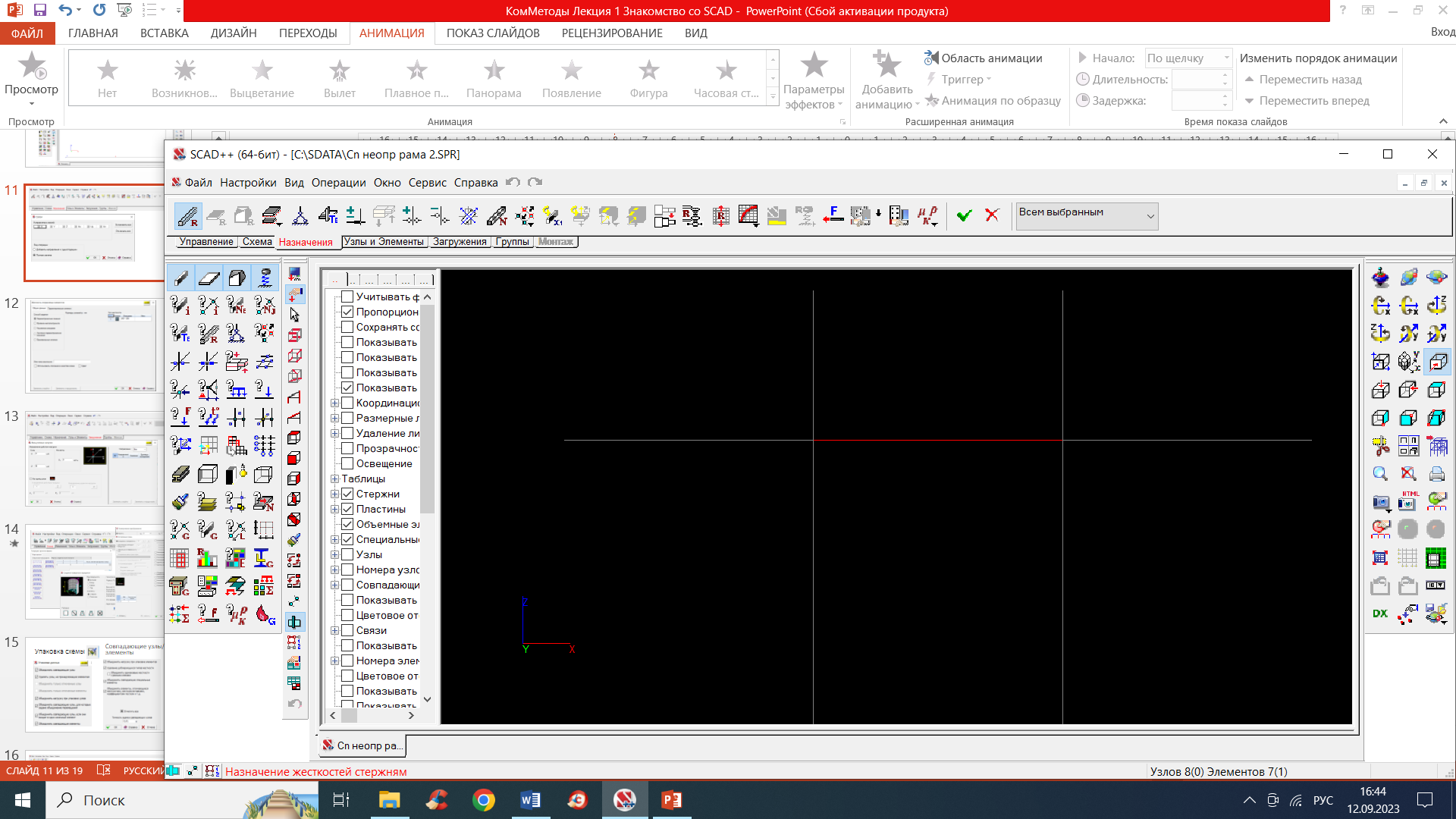Click the DX export icon in right panel
Viewport: 1456px width, 819px height.
1380,613
